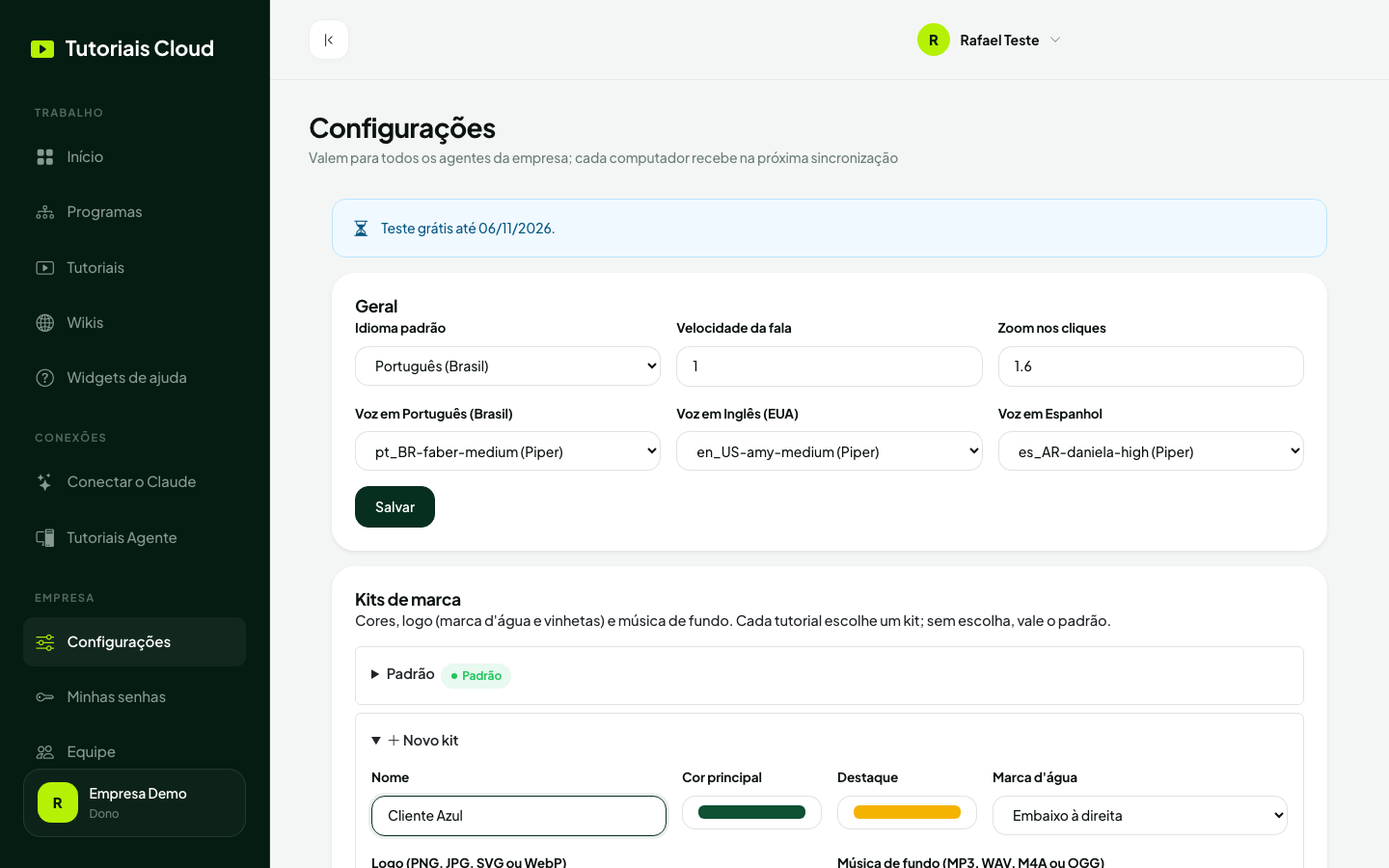Click the Tutoriais play icon
1389x868 pixels.
tap(45, 268)
